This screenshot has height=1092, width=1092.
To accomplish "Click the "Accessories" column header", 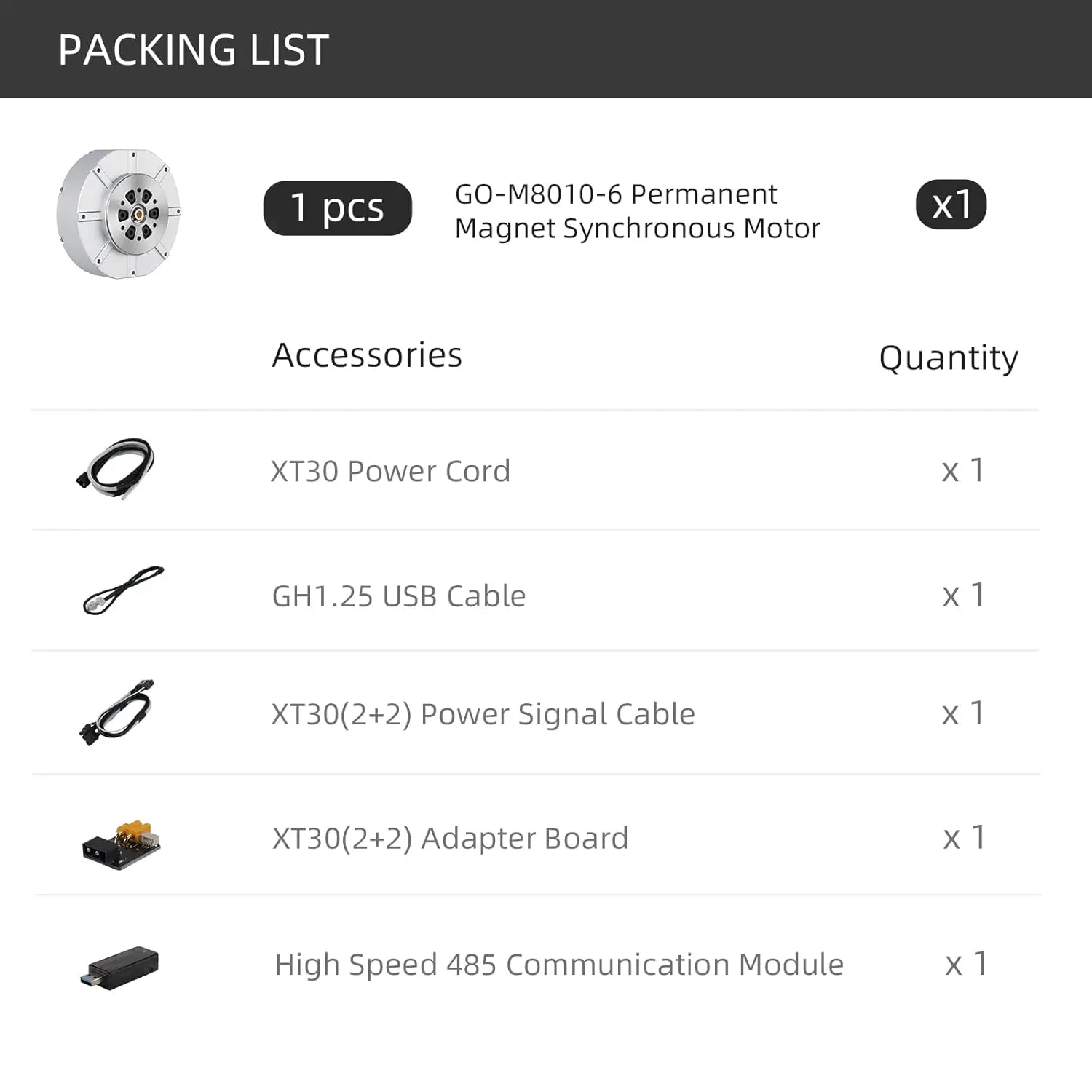I will coord(367,355).
